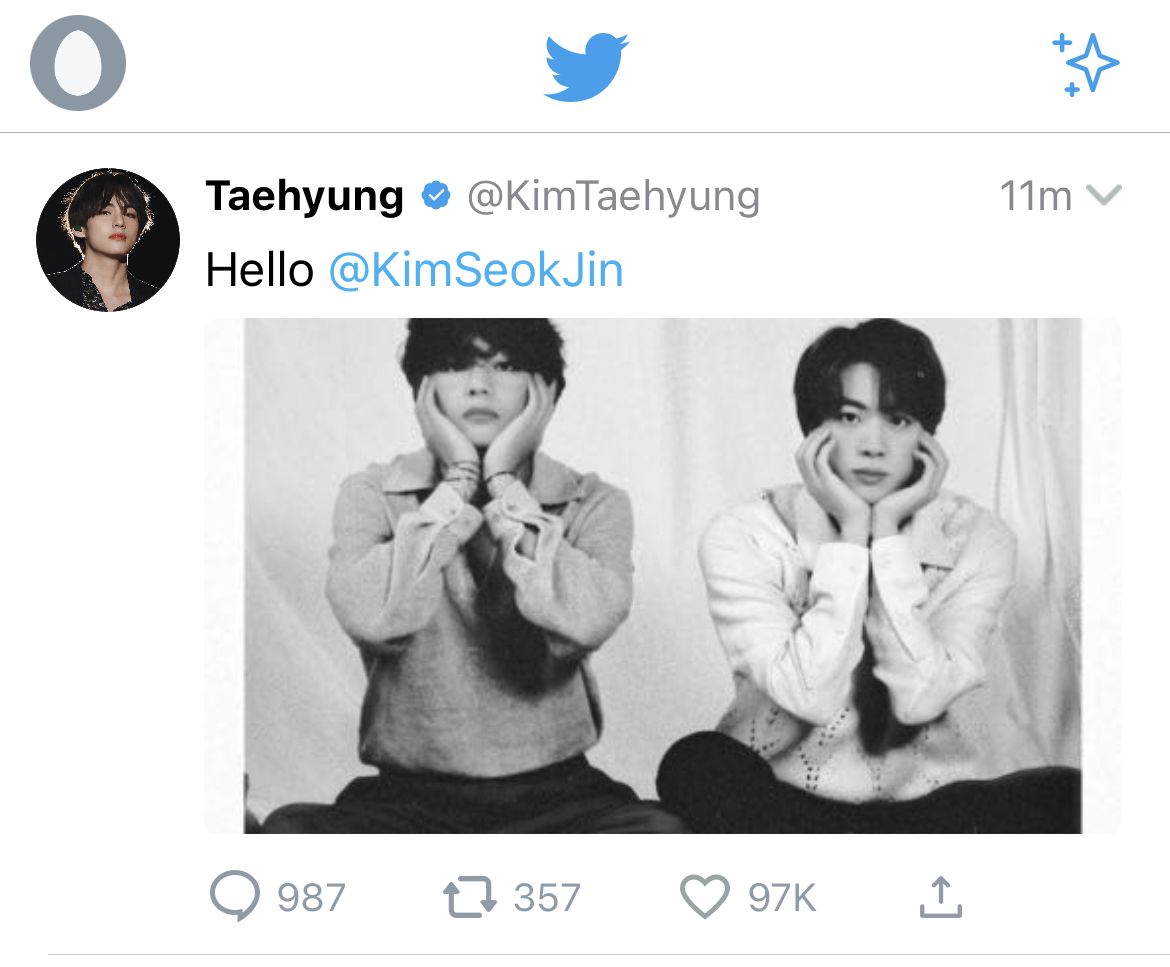This screenshot has height=967, width=1170.
Task: Click the sparkle latest tweets icon
Action: pos(1085,64)
